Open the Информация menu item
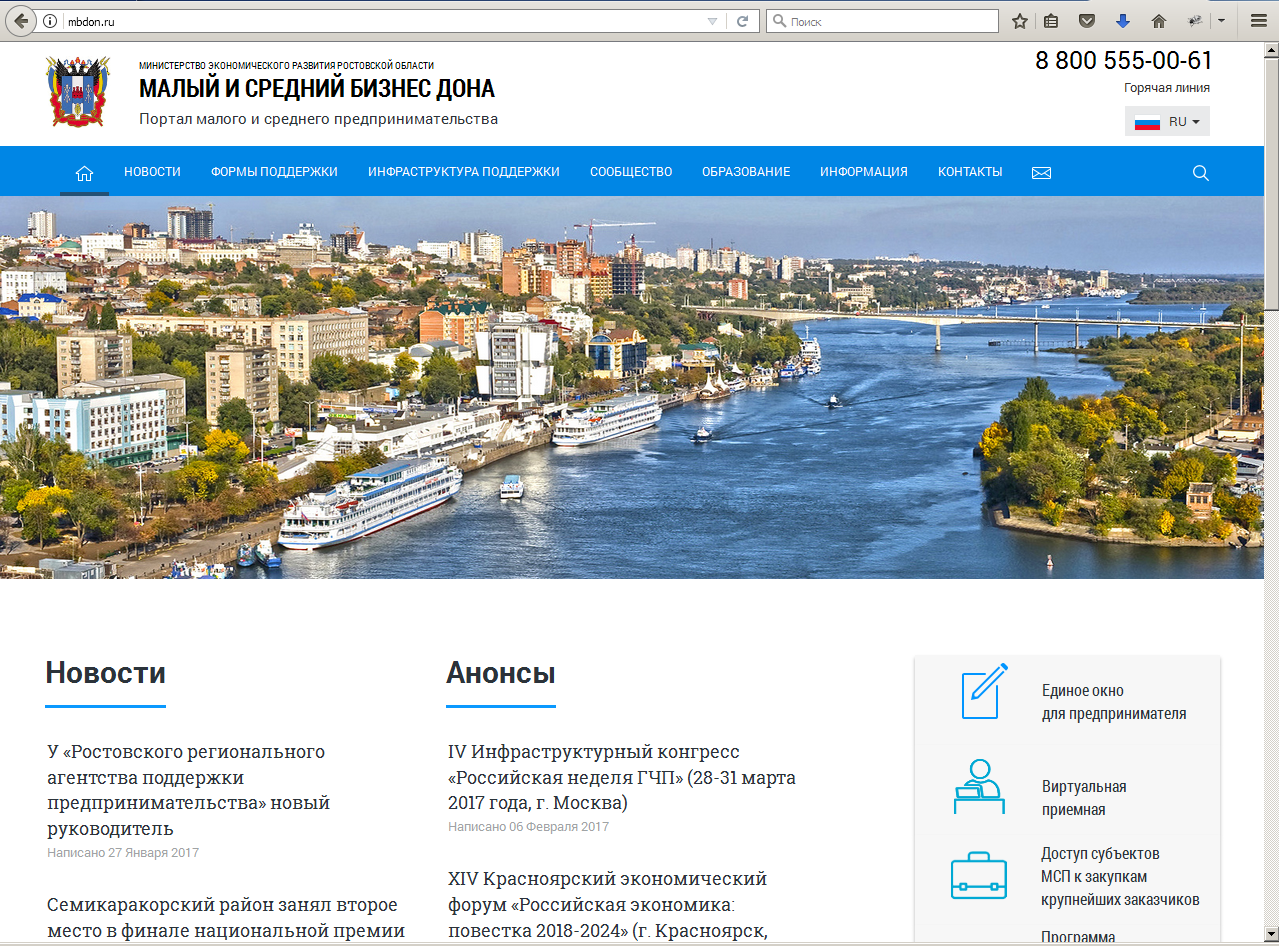This screenshot has width=1279, height=946. pyautogui.click(x=864, y=172)
